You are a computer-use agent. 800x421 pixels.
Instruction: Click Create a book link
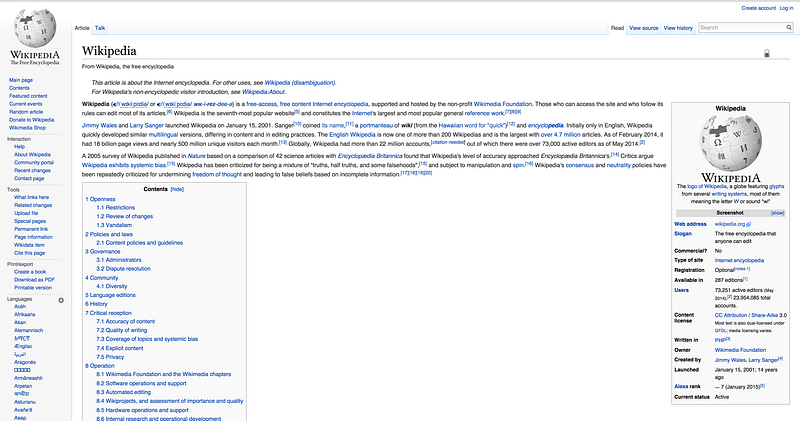(x=30, y=272)
